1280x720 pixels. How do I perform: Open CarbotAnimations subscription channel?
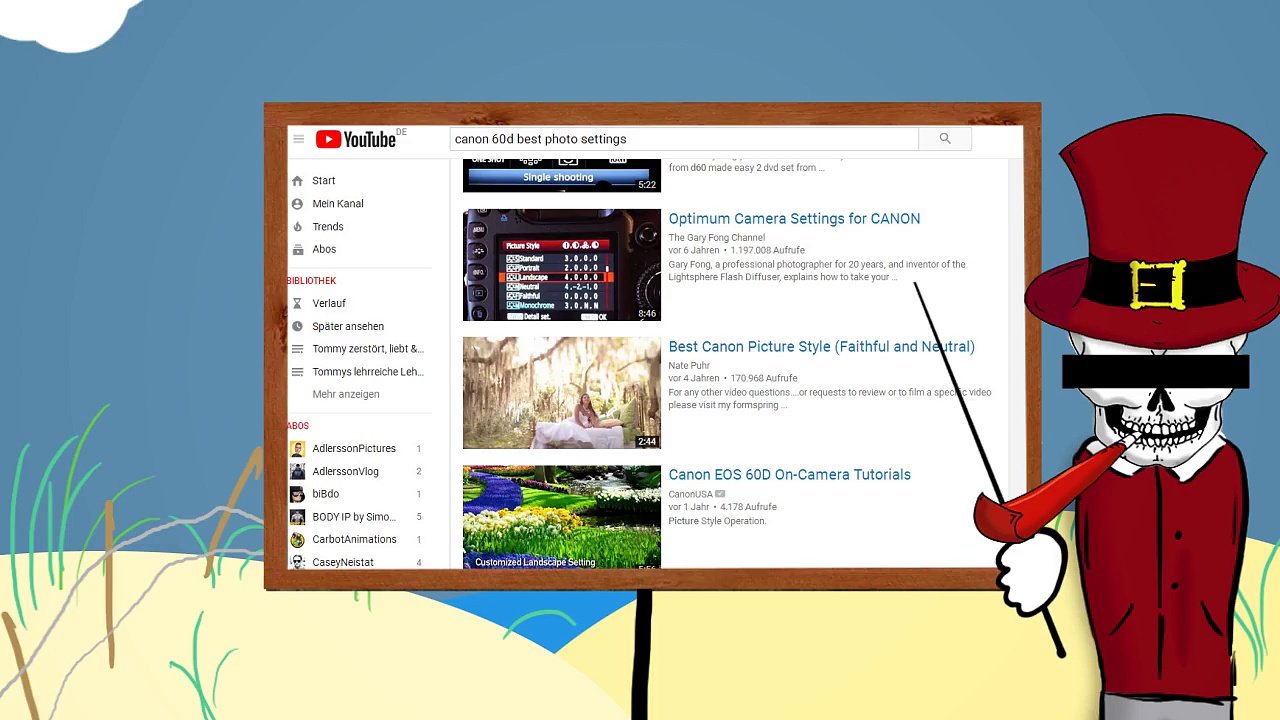[353, 540]
